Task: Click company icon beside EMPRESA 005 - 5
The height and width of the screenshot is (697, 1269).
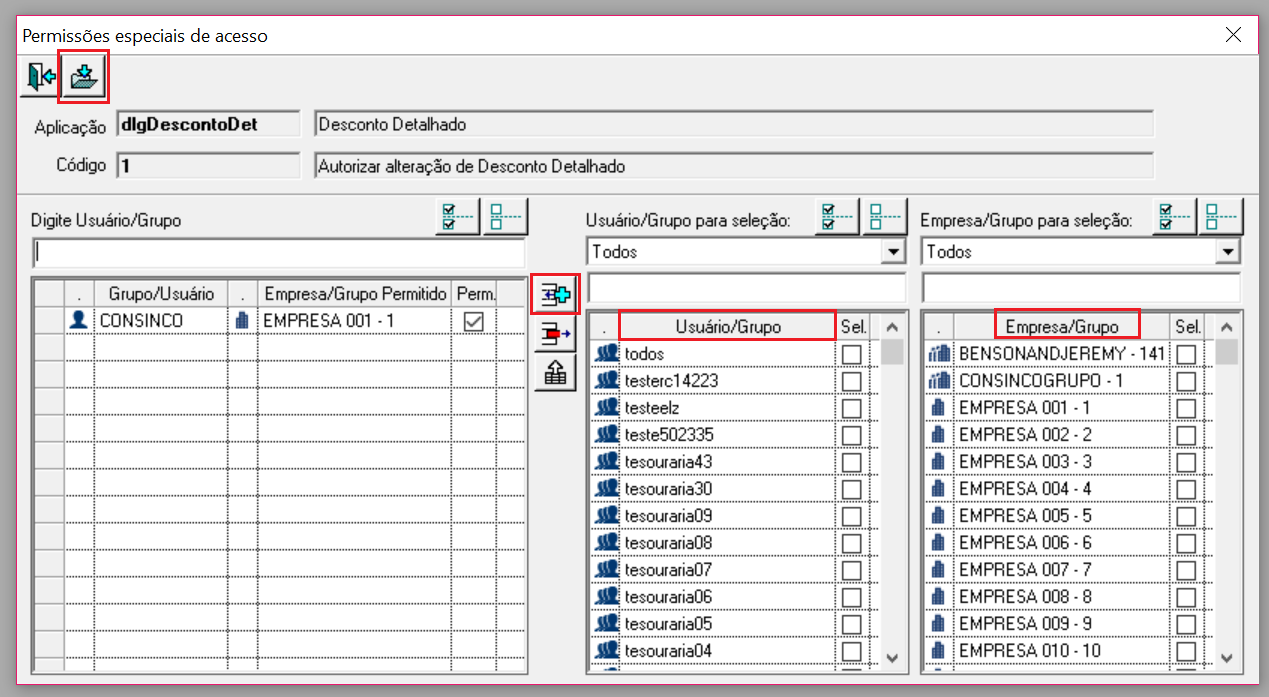Action: [x=938, y=515]
